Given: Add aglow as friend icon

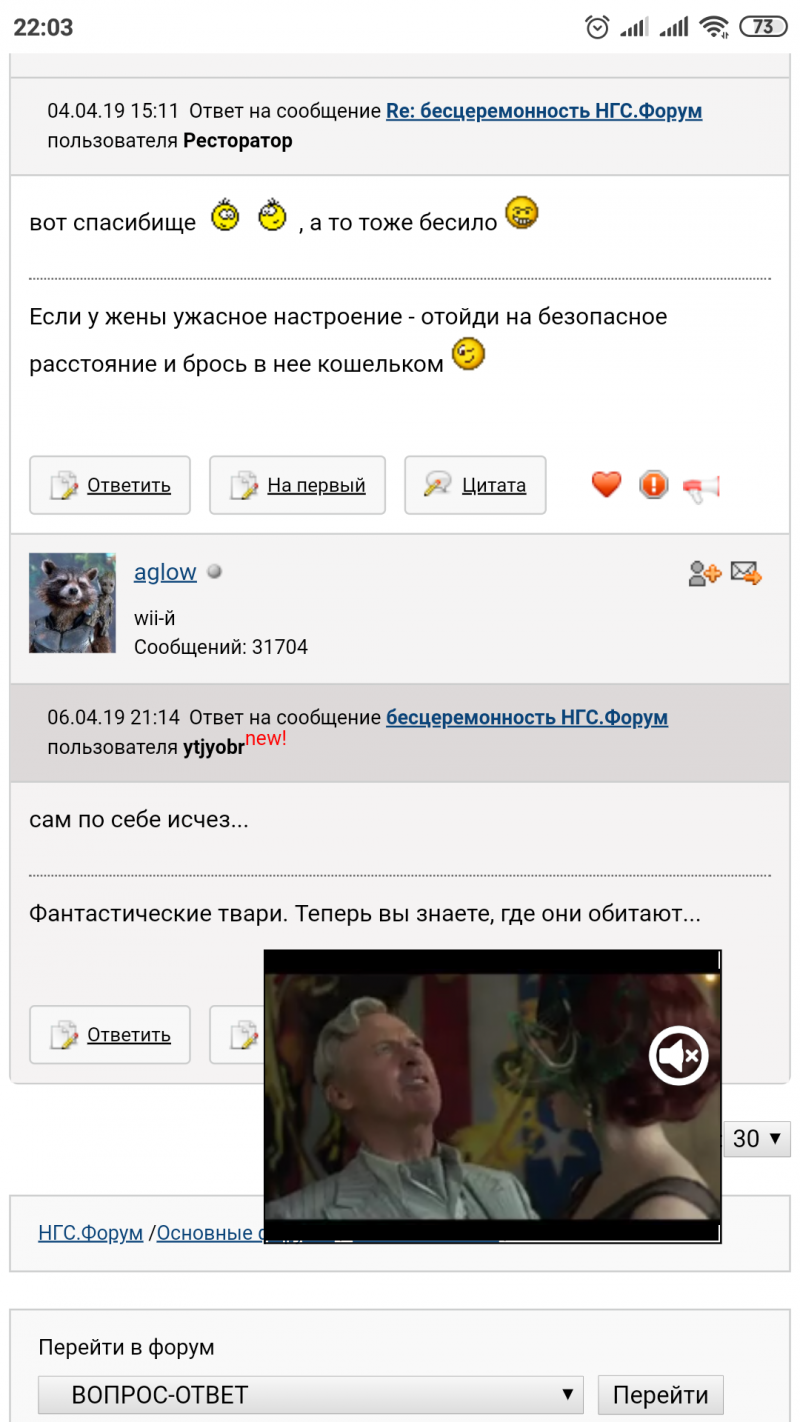Looking at the screenshot, I should click(x=704, y=573).
